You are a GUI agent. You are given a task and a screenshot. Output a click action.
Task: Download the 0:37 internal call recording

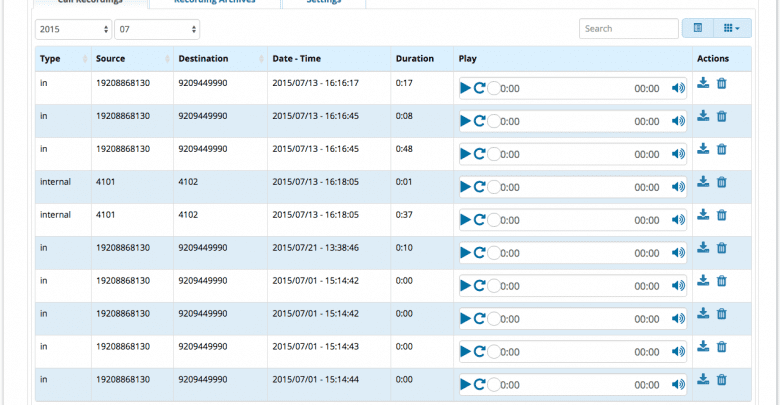click(x=703, y=214)
